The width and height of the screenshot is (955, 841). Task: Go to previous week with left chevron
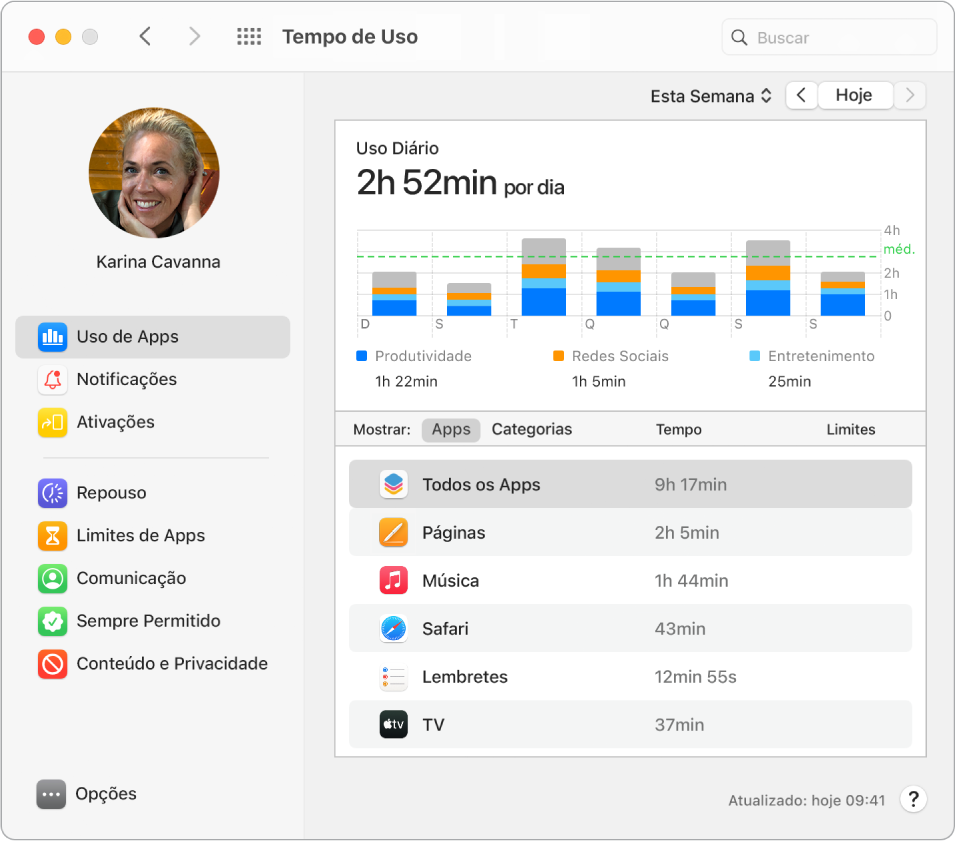(x=801, y=96)
